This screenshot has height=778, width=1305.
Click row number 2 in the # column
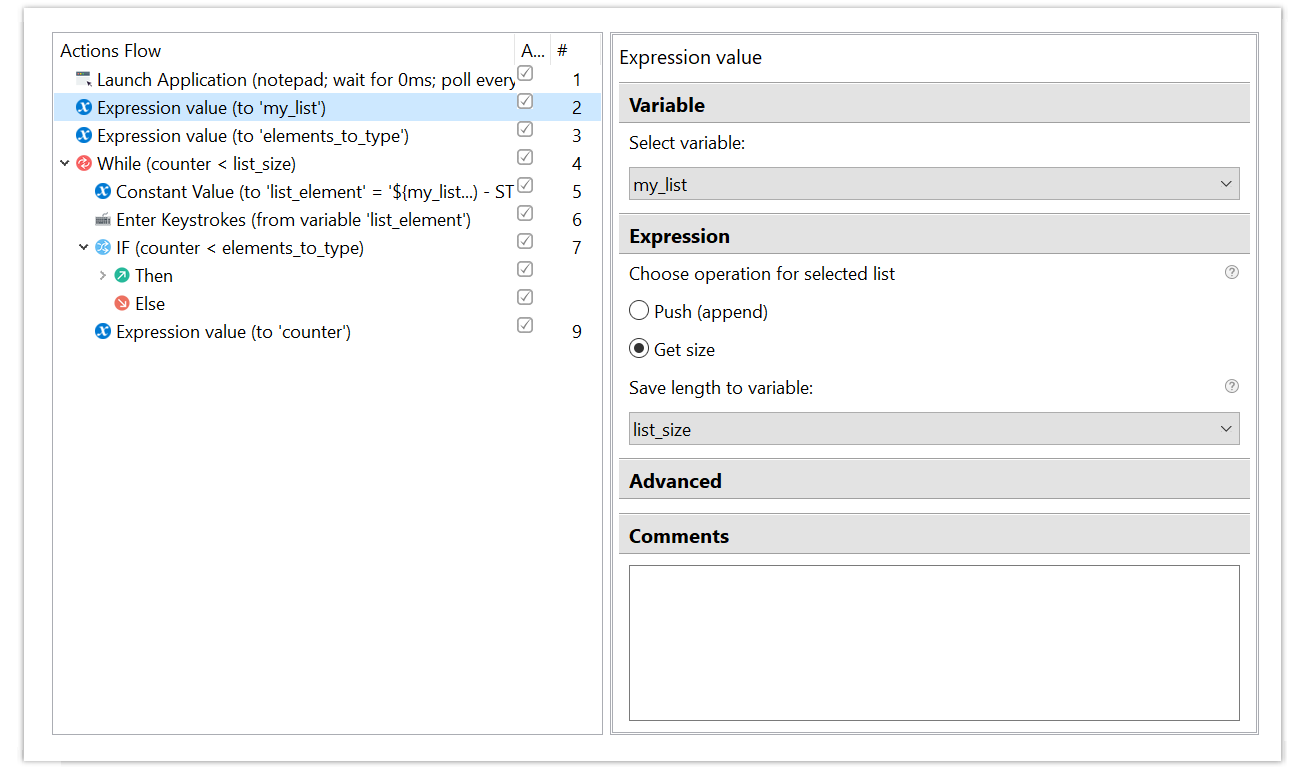click(577, 107)
